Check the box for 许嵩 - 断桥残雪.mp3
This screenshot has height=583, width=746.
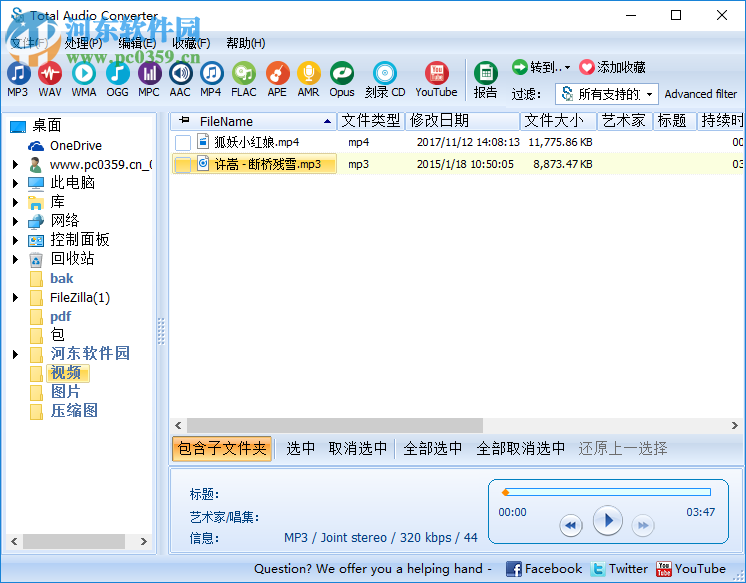pyautogui.click(x=183, y=165)
